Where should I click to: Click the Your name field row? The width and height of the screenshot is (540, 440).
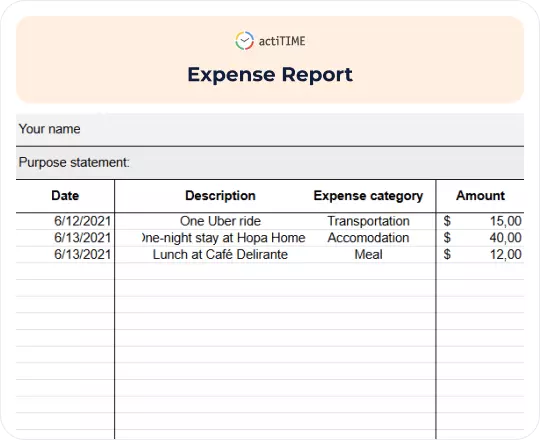click(x=270, y=129)
